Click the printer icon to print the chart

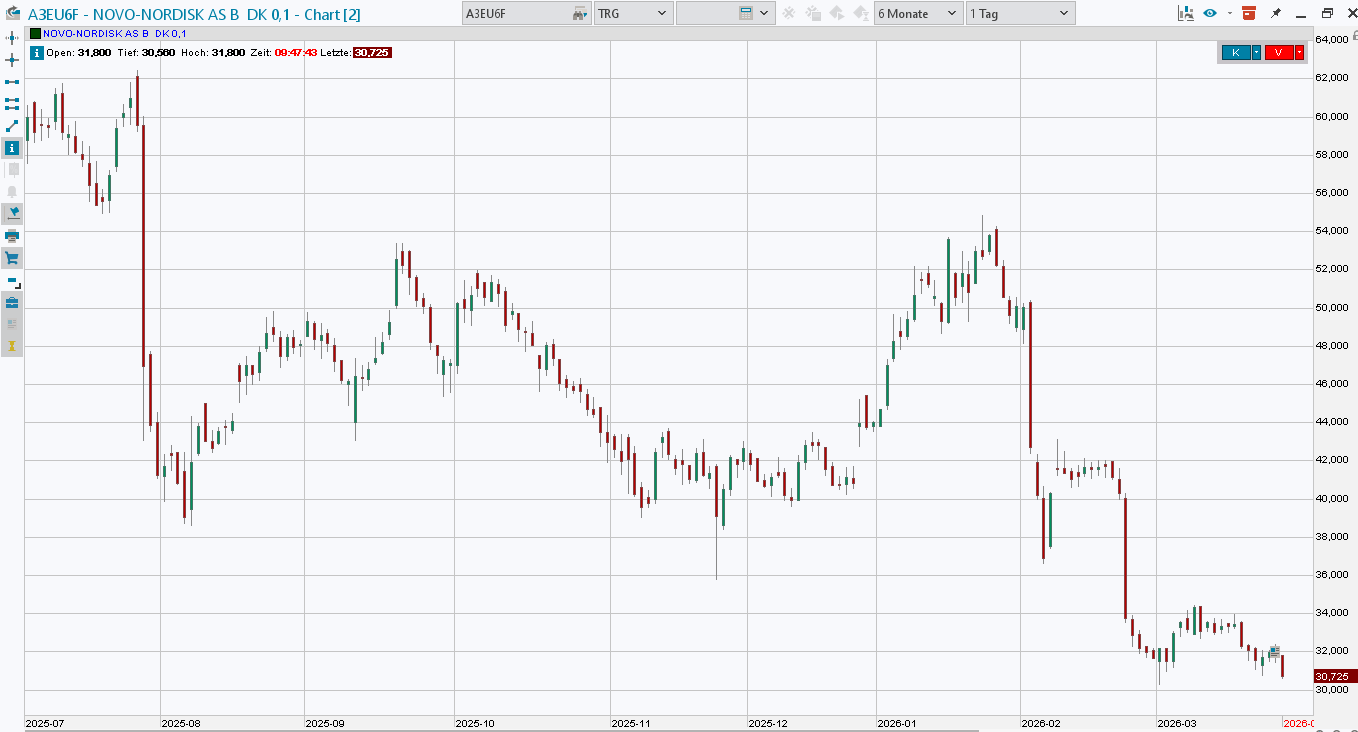tap(12, 236)
